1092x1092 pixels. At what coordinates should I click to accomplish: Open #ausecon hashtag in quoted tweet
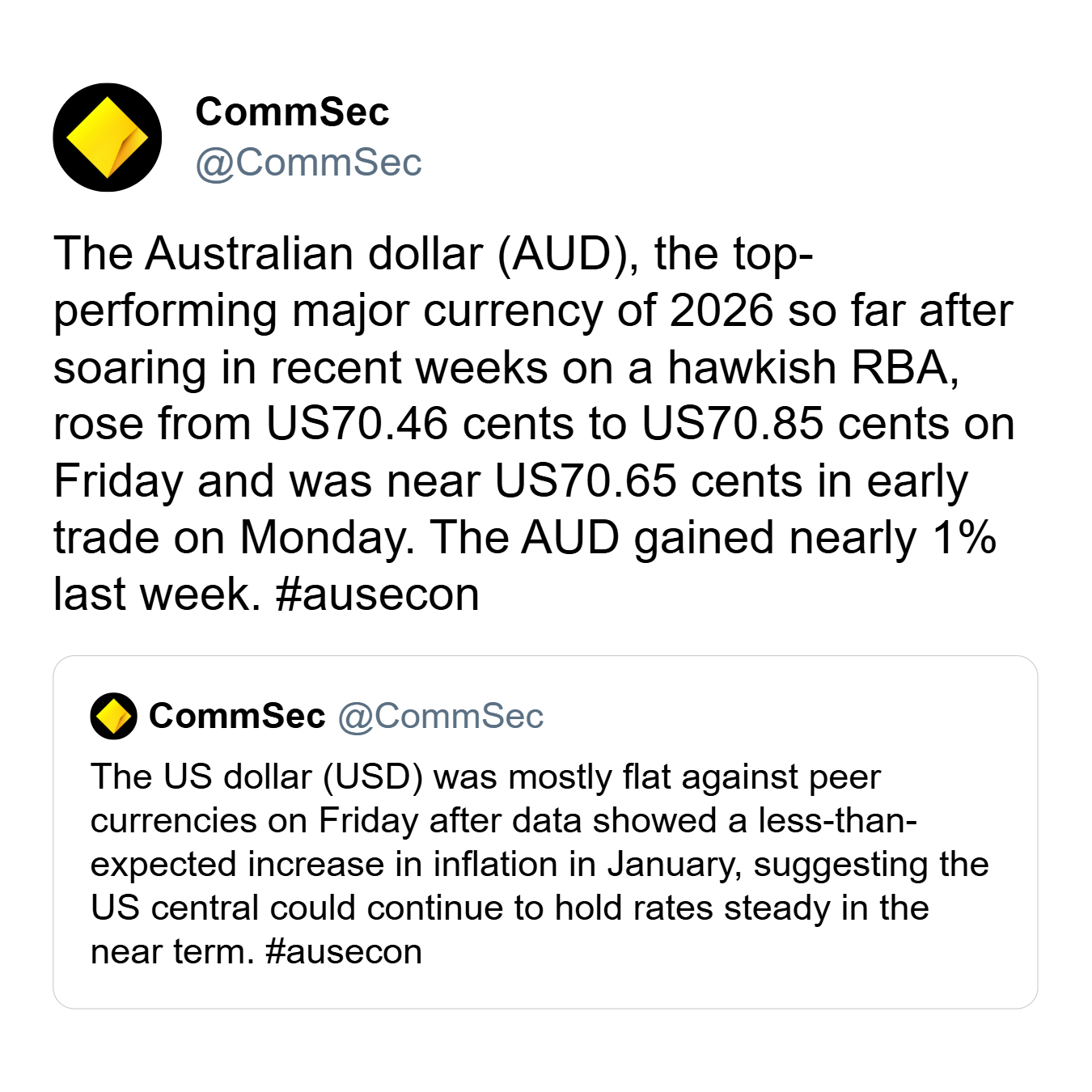point(344,952)
